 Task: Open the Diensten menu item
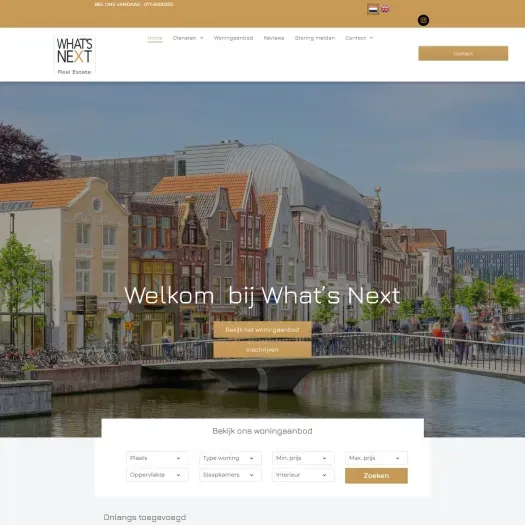coord(184,38)
